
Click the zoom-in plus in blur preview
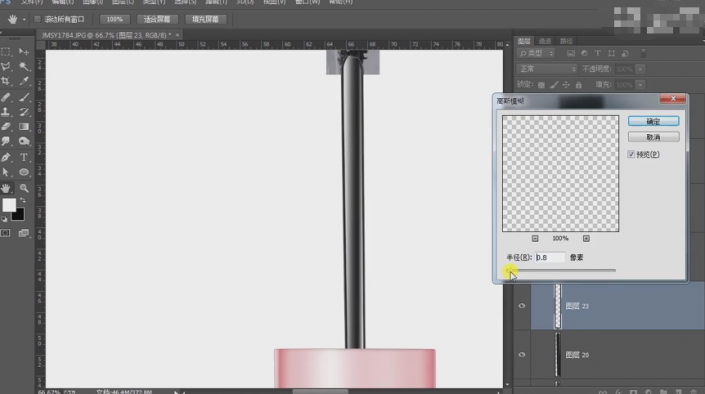(586, 238)
